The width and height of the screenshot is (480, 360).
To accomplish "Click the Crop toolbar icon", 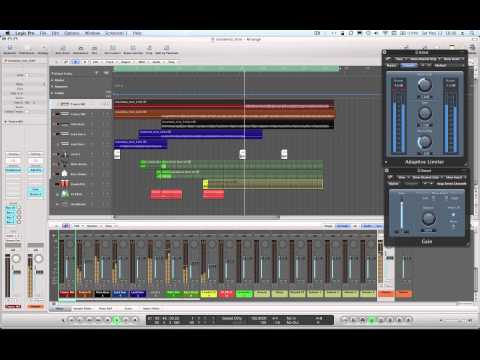I will pos(149,49).
